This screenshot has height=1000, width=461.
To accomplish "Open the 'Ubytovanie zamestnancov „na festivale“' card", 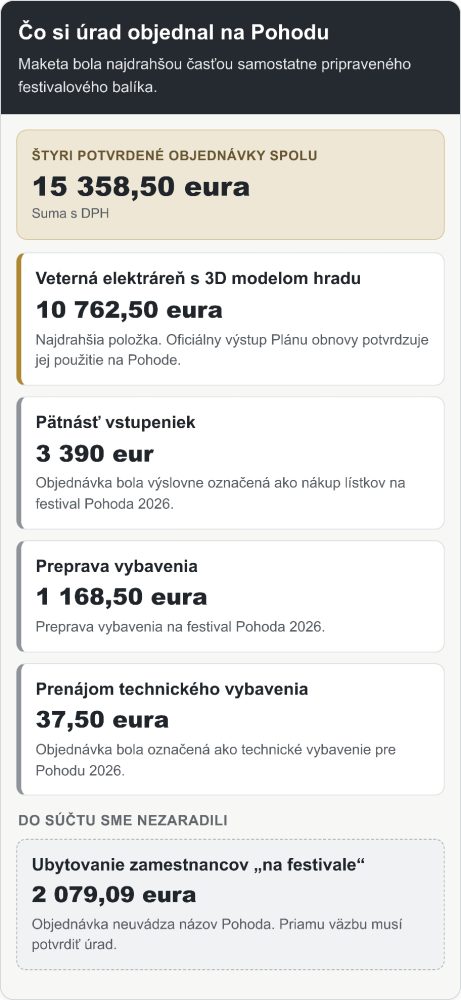I will click(x=230, y=905).
